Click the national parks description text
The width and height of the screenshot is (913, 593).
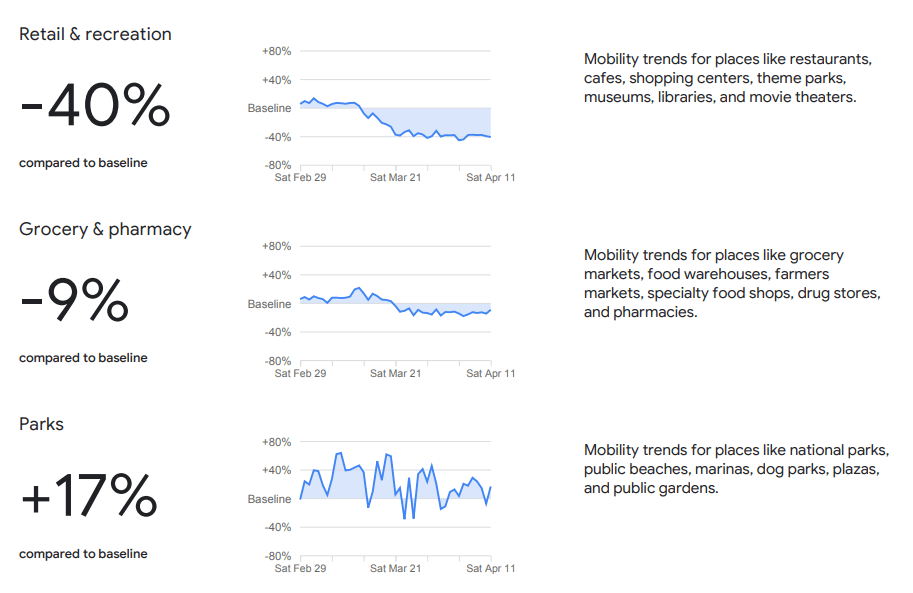click(x=736, y=469)
